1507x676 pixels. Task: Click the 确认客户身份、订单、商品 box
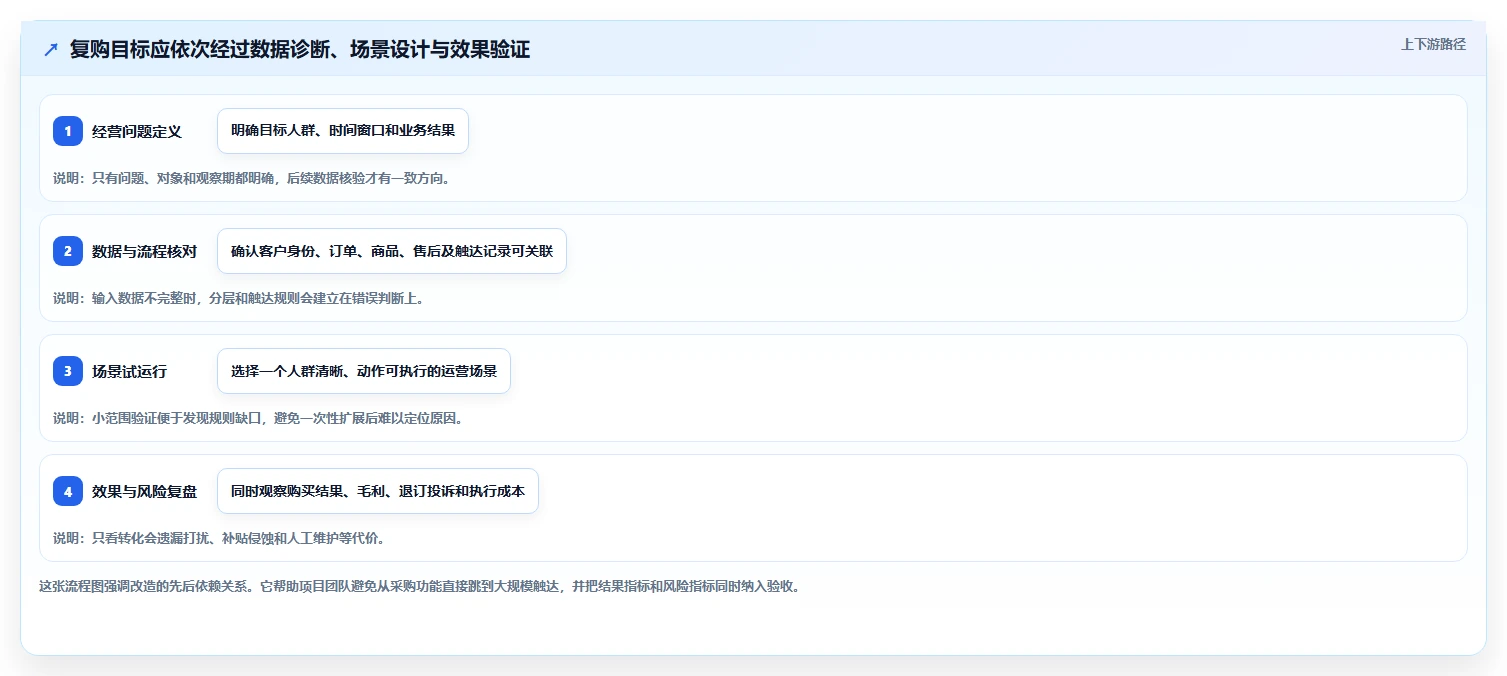click(x=392, y=251)
